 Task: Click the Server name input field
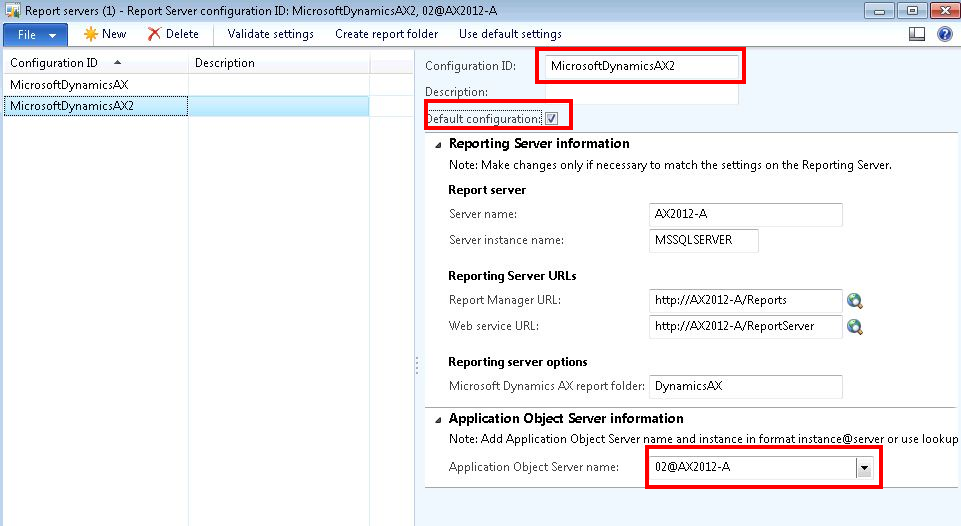pyautogui.click(x=745, y=214)
